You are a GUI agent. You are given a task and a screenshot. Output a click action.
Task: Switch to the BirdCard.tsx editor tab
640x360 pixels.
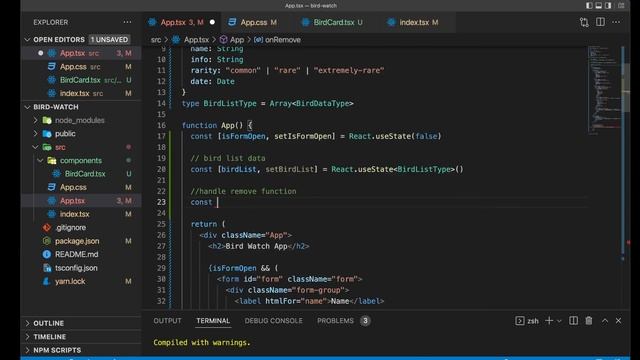(x=333, y=22)
